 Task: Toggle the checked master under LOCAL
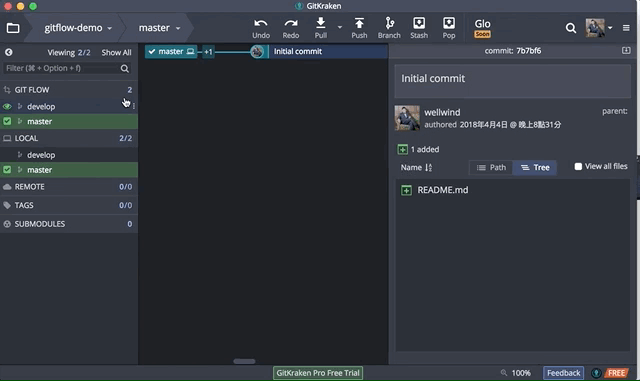coord(7,169)
